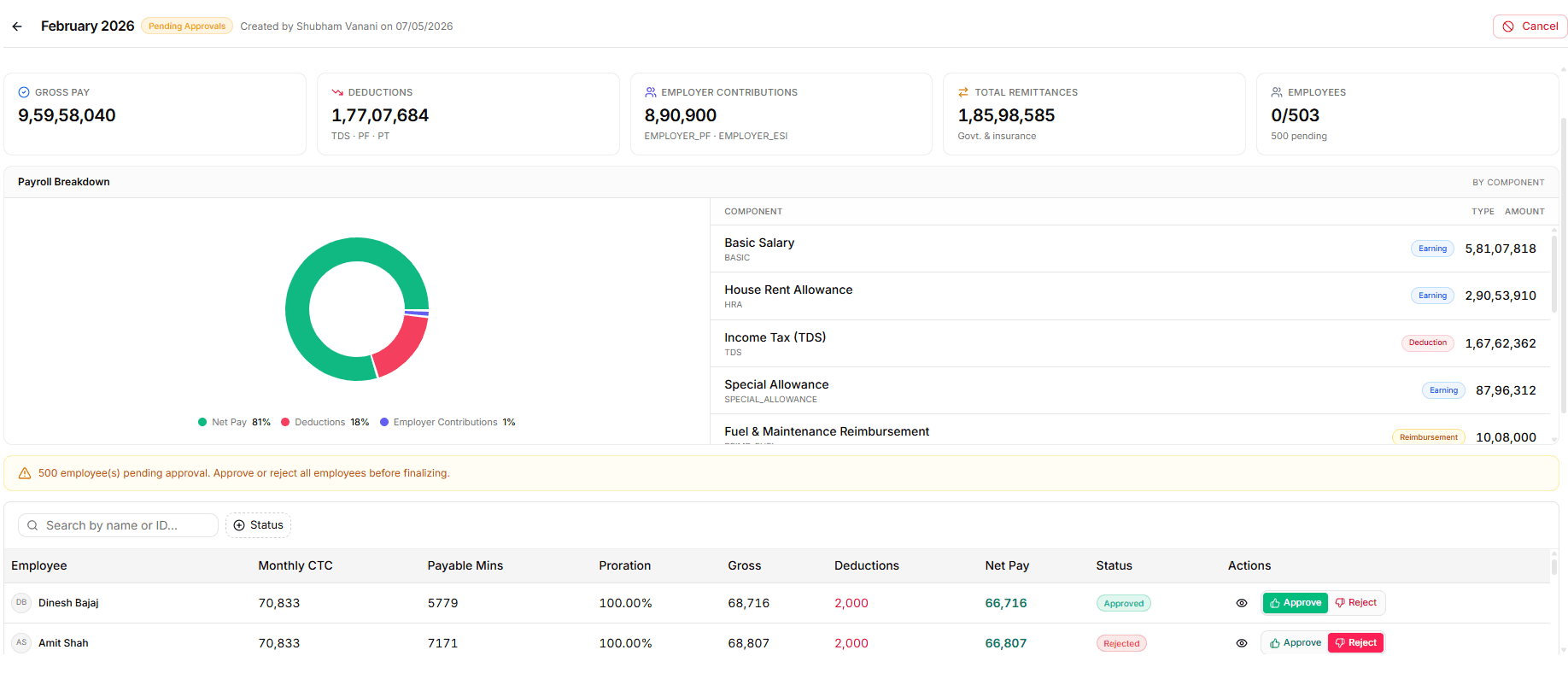Screen dimensions: 1568x685
Task: Open the Status filter dropdown
Action: [x=259, y=525]
